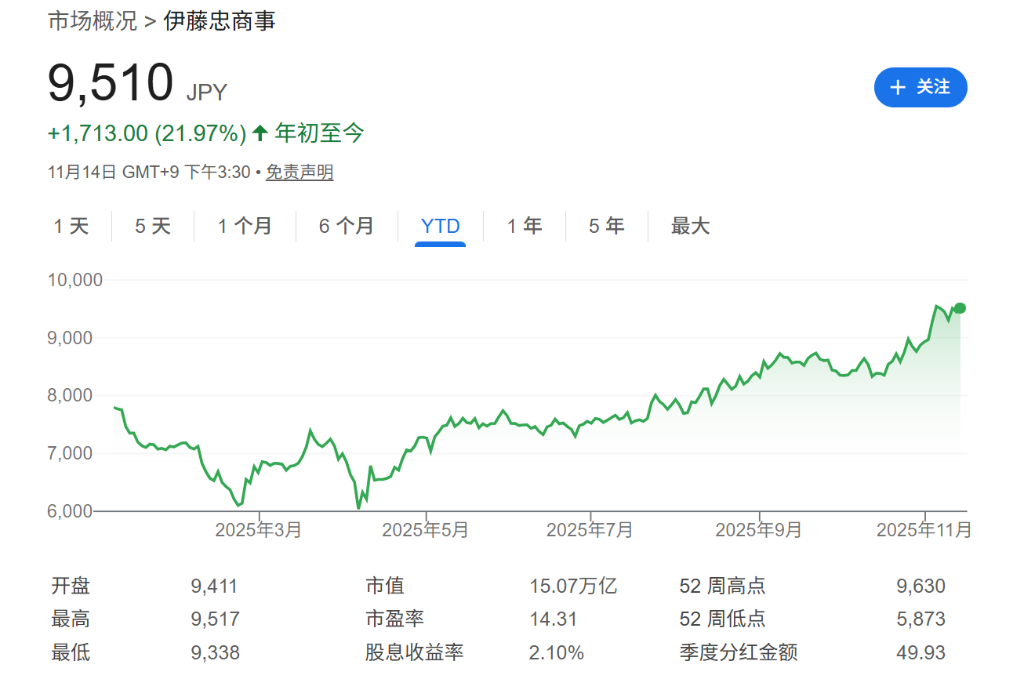1024x682 pixels.
Task: Select the 1 天 time range tab
Action: (x=71, y=226)
